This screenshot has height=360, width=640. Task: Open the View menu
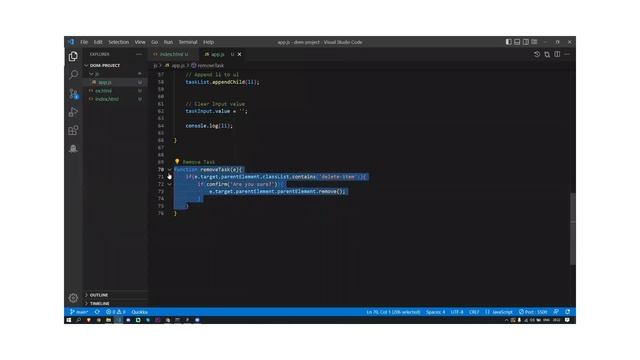tap(140, 42)
